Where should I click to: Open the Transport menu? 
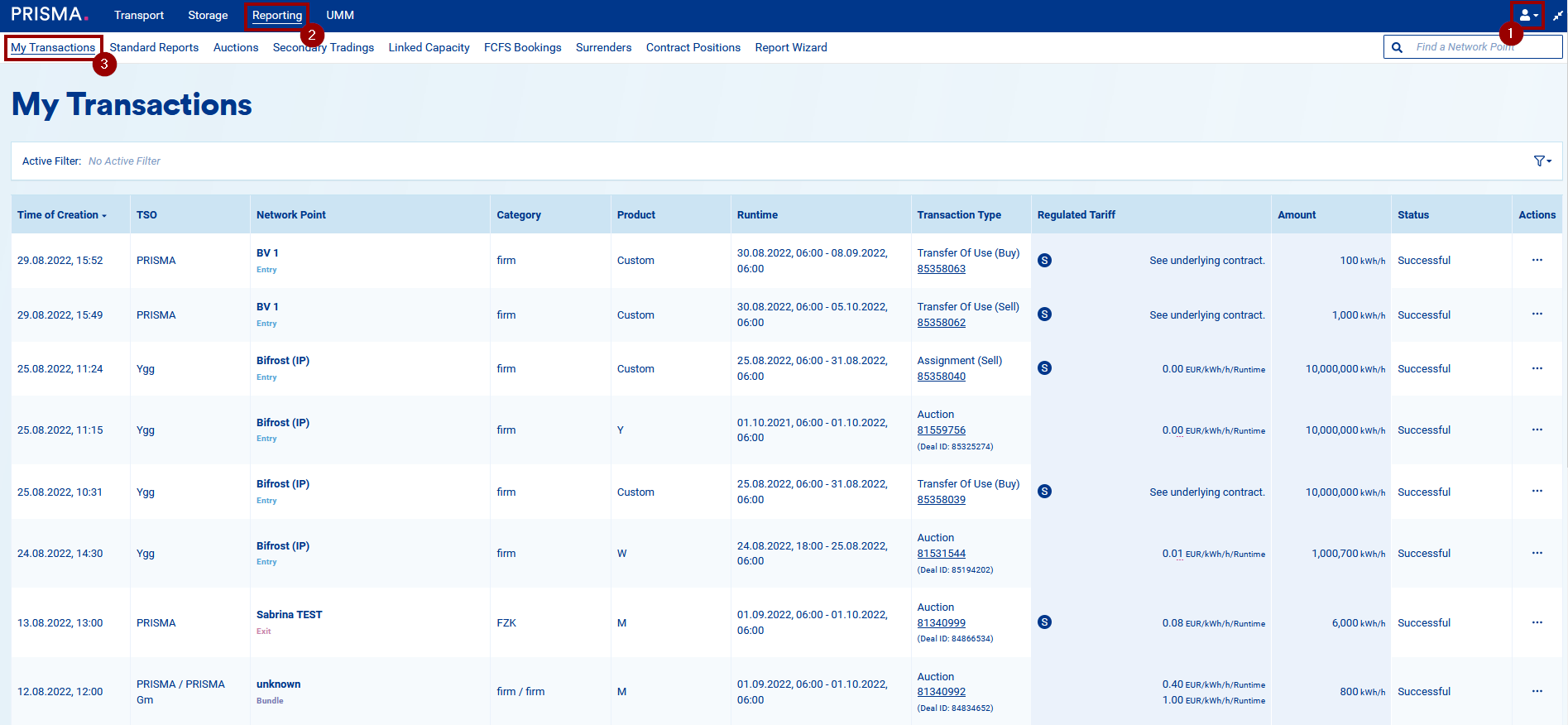(139, 15)
